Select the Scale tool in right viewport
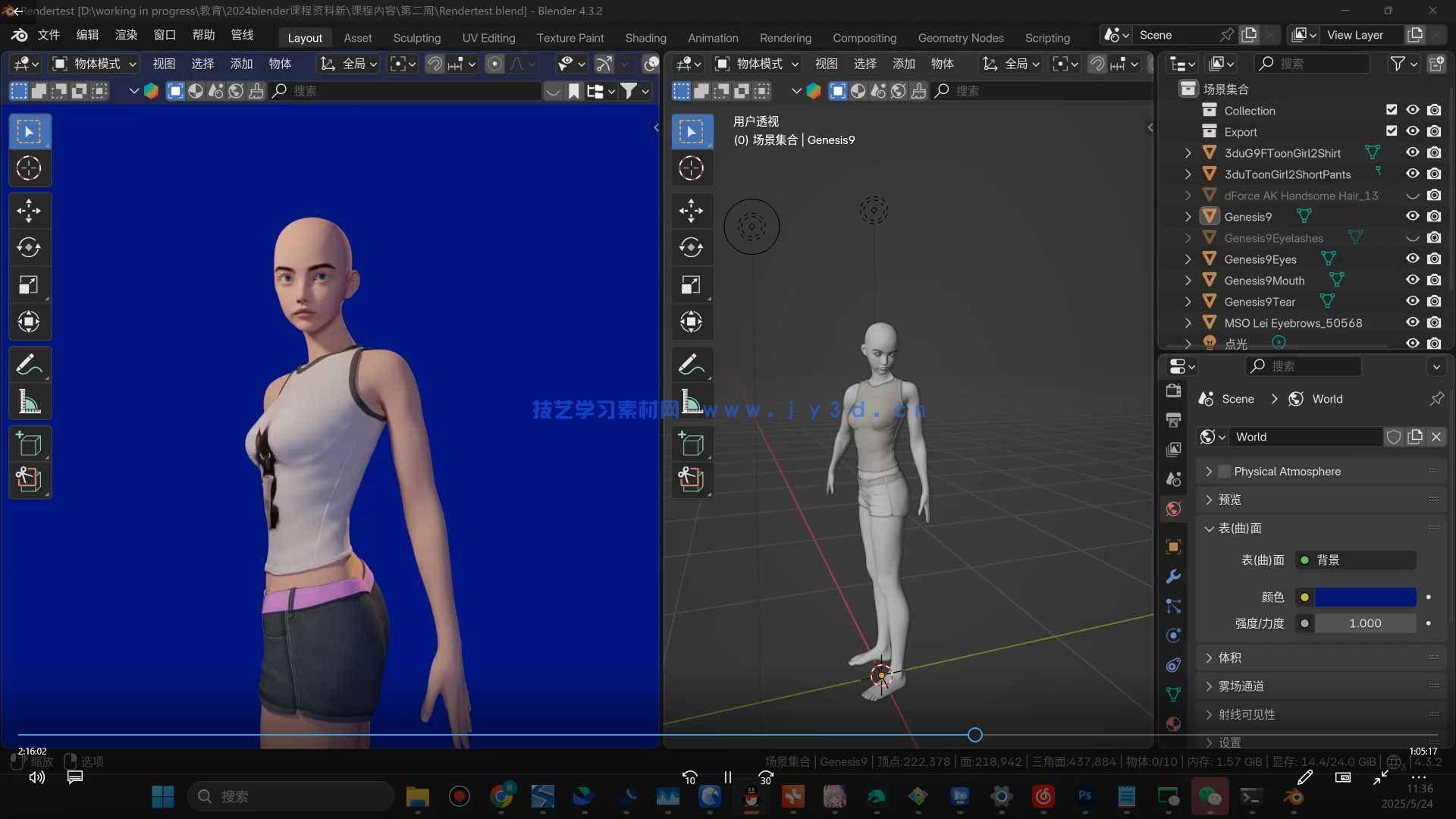1456x819 pixels. coord(691,285)
